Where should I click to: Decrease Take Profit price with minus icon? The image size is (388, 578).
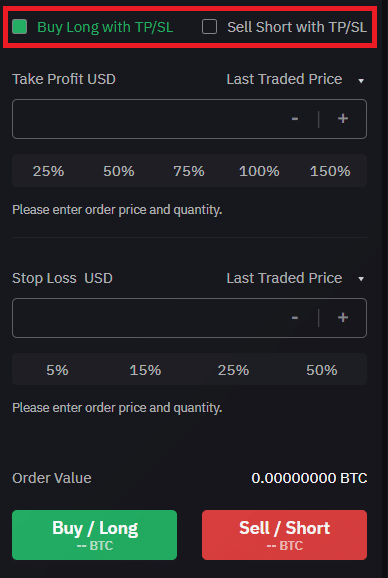295,119
